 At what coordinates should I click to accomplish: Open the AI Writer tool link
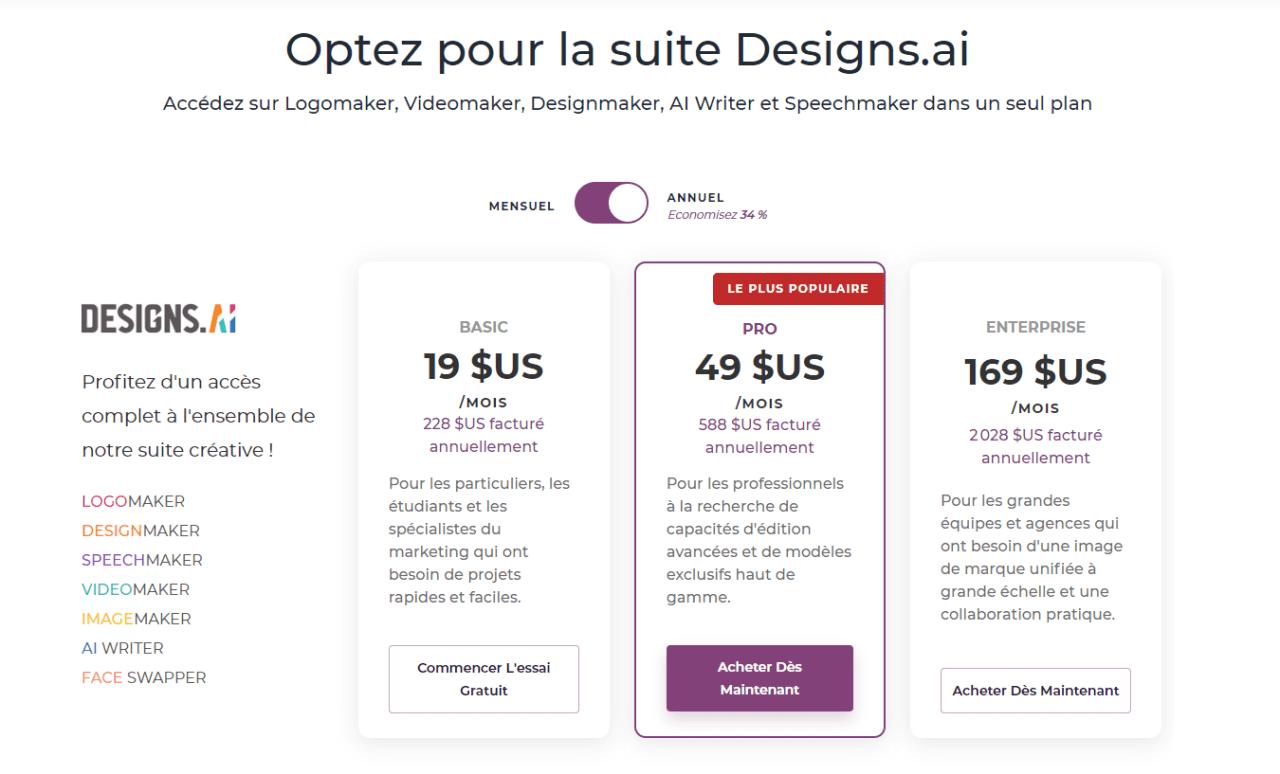pyautogui.click(x=122, y=647)
